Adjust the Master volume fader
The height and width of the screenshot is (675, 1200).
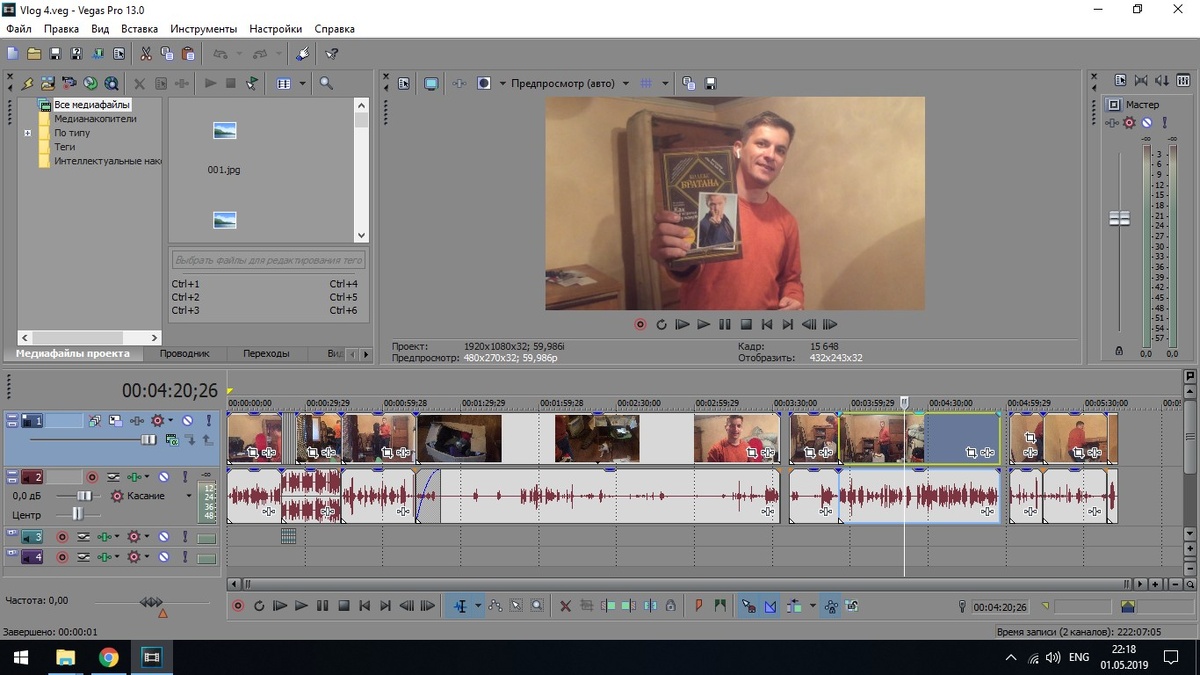[x=1120, y=218]
